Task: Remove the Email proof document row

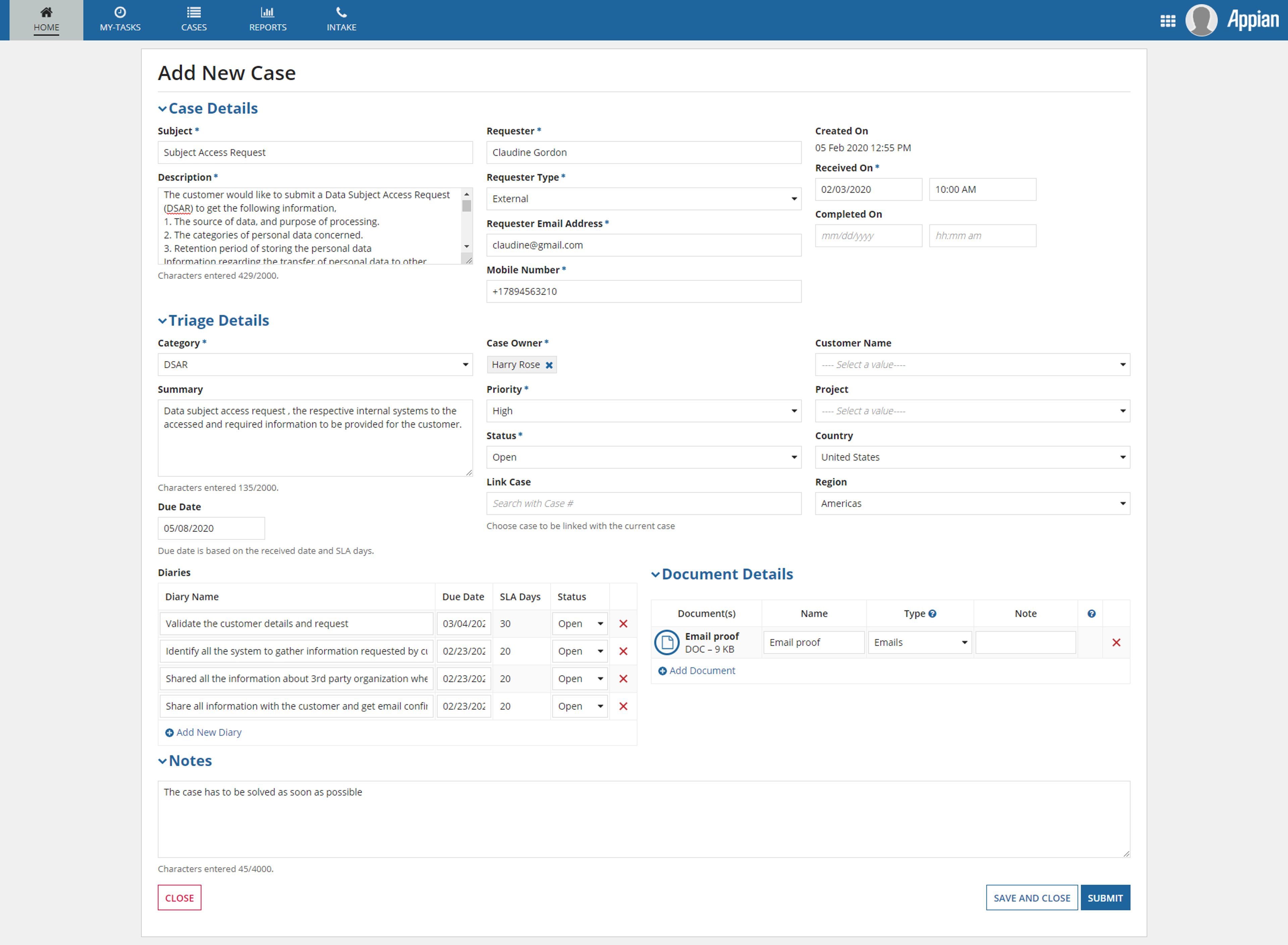Action: tap(1116, 642)
